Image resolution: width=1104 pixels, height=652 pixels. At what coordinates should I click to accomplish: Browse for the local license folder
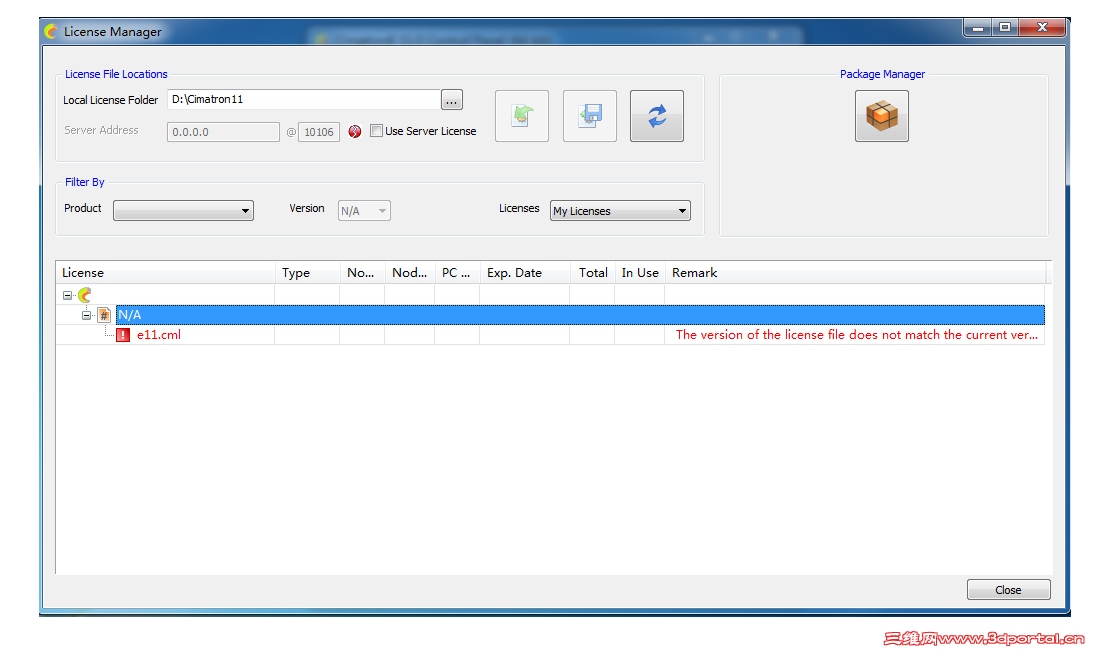[x=452, y=100]
